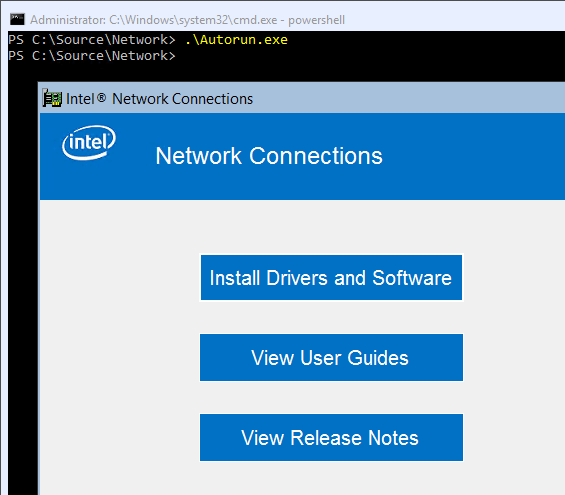Open View User Guides
Viewport: 565px width, 495px height.
click(x=331, y=357)
